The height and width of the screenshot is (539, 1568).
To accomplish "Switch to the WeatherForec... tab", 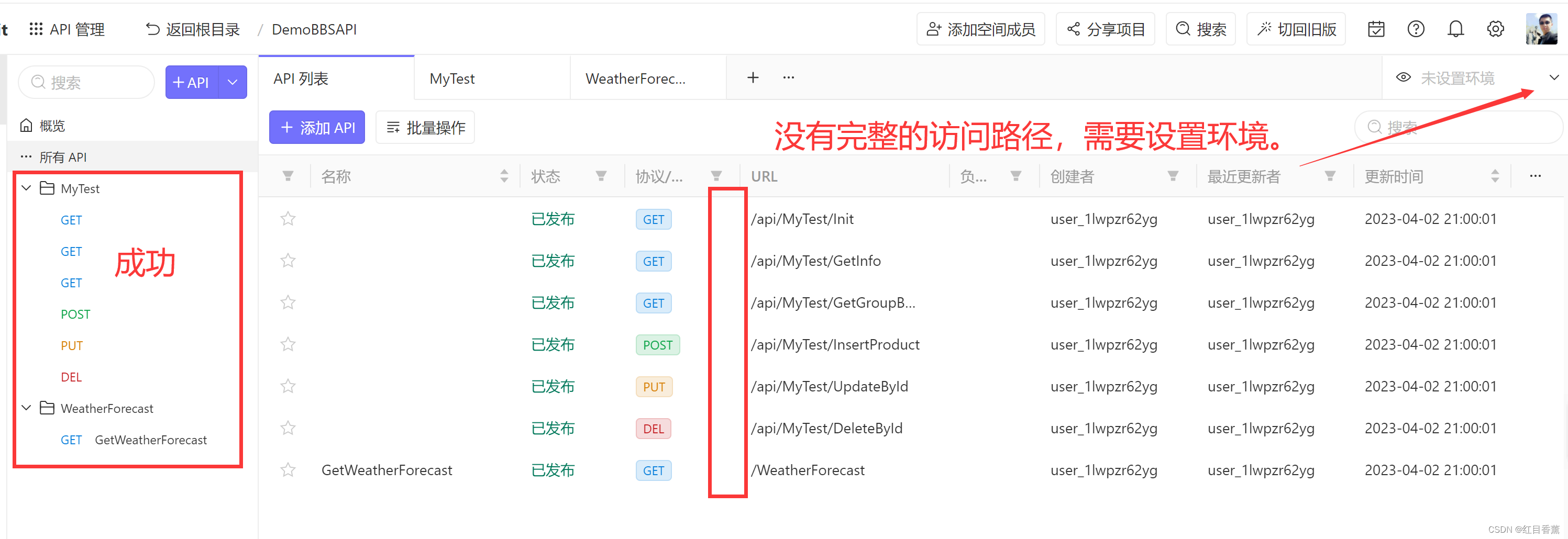I will (635, 78).
